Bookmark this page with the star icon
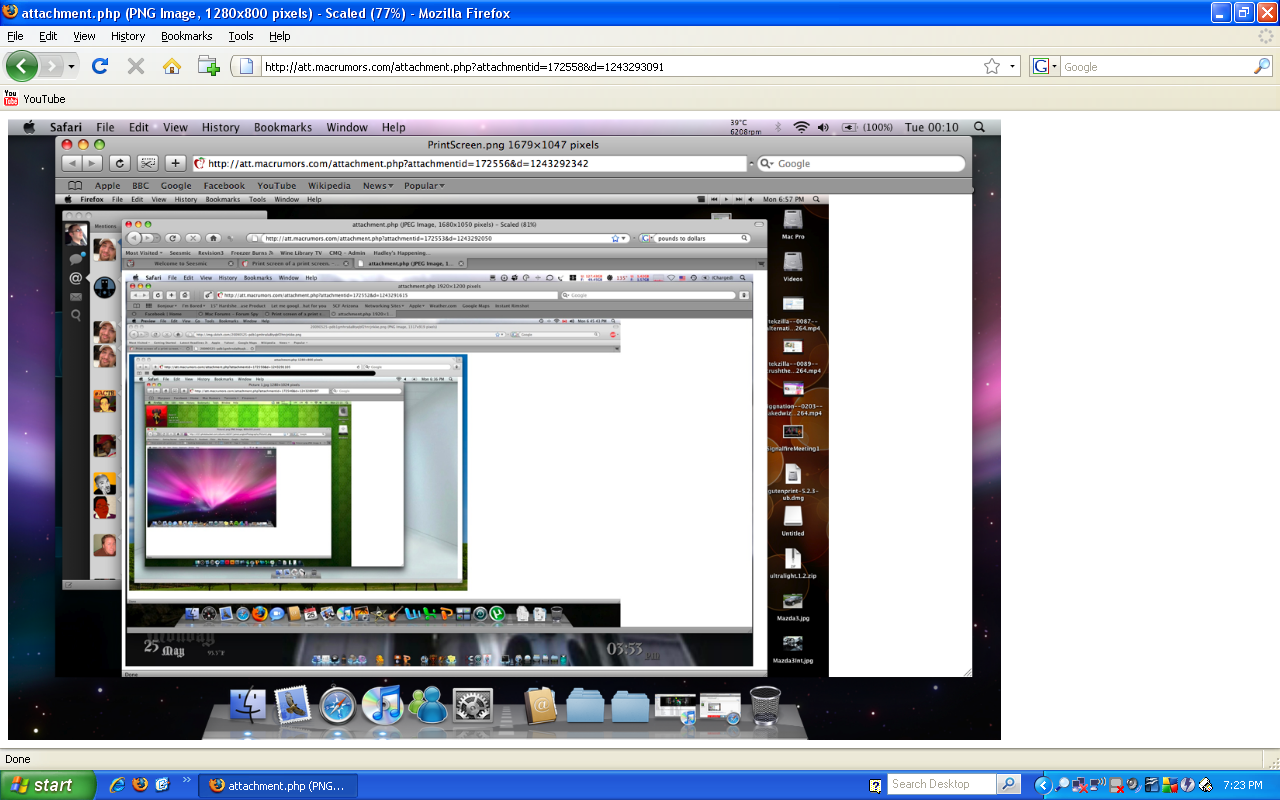 point(992,67)
